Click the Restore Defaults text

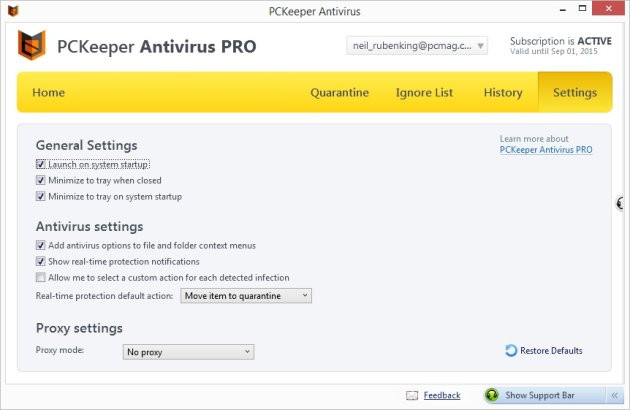click(x=551, y=351)
